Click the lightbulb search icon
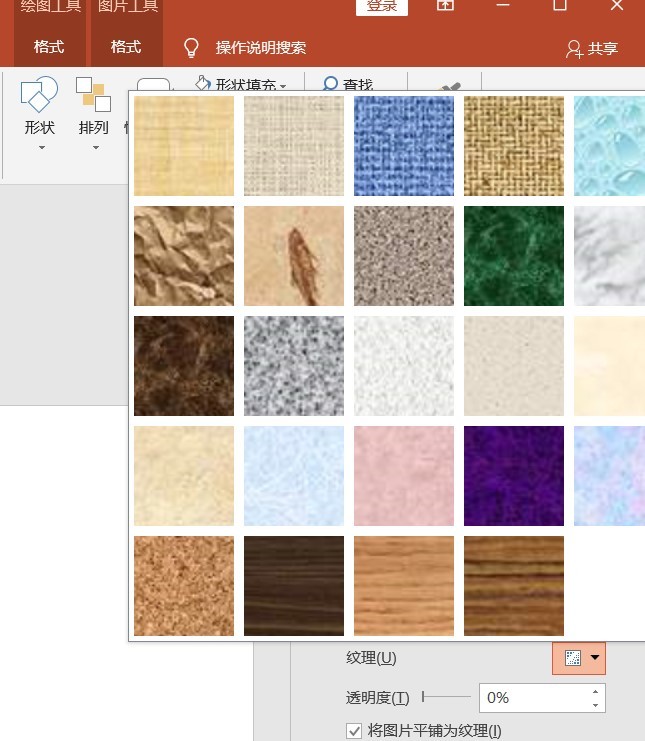 [x=191, y=48]
